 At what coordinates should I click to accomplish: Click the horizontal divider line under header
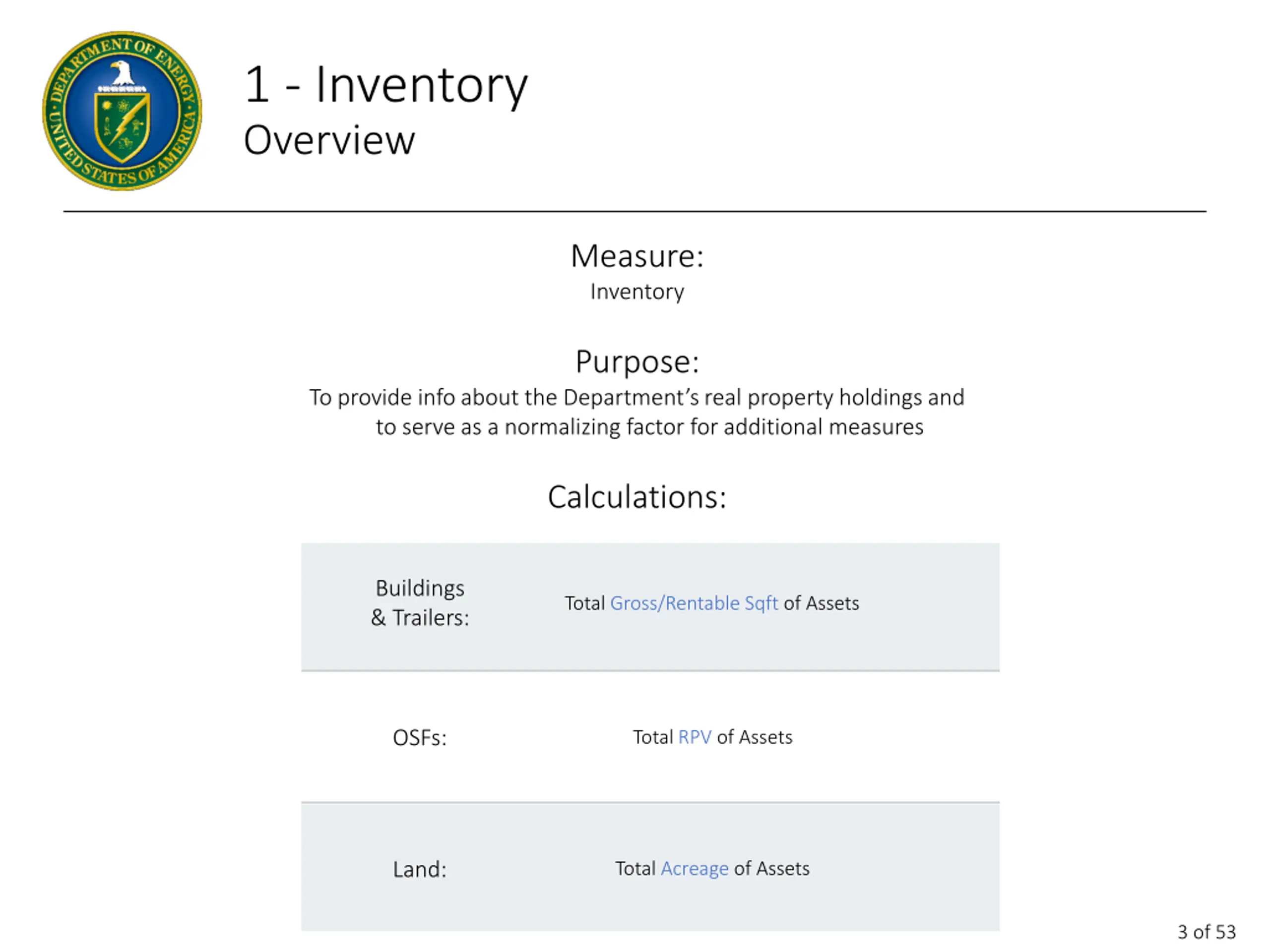[x=635, y=211]
